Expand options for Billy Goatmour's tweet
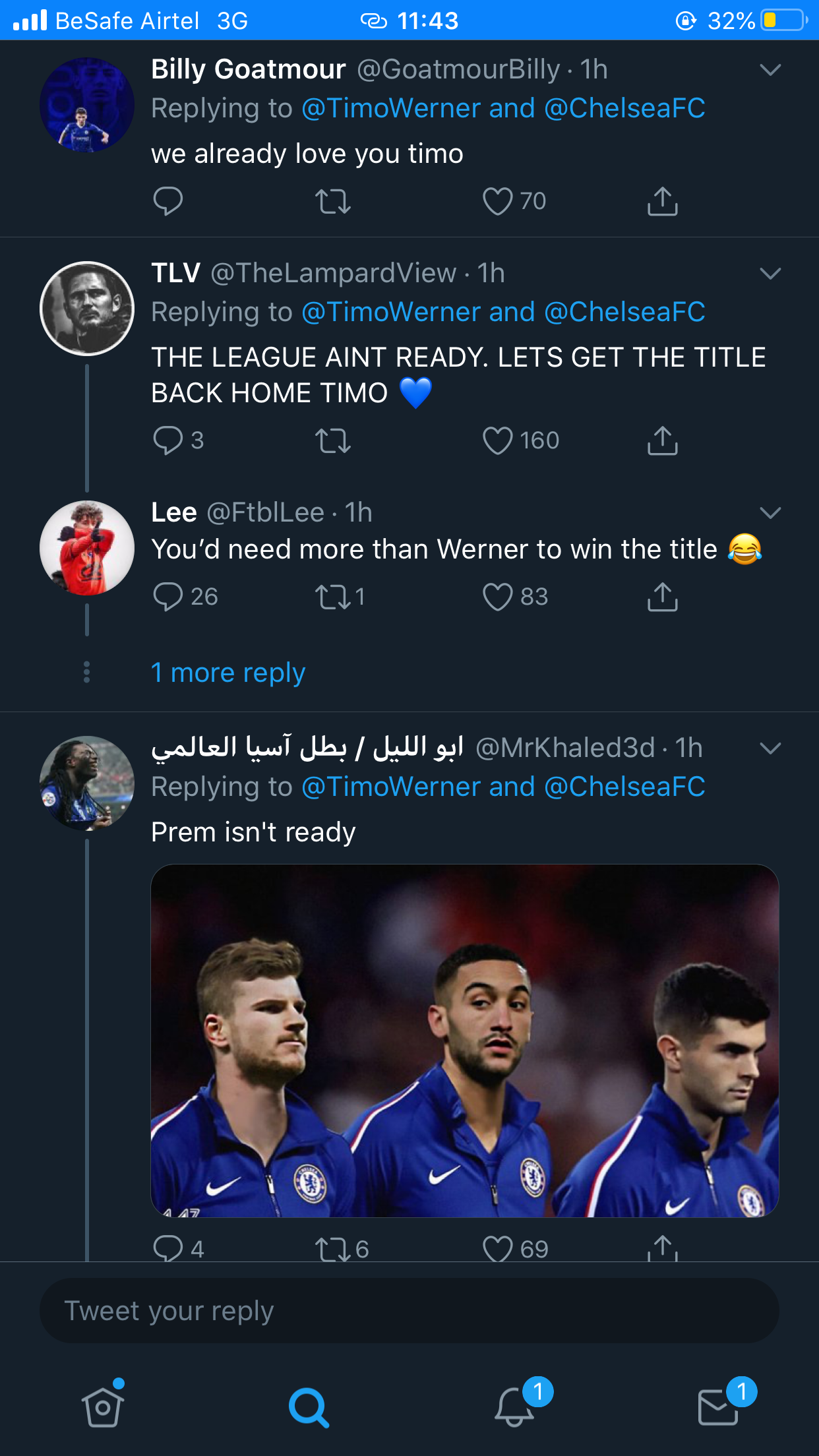 point(770,70)
